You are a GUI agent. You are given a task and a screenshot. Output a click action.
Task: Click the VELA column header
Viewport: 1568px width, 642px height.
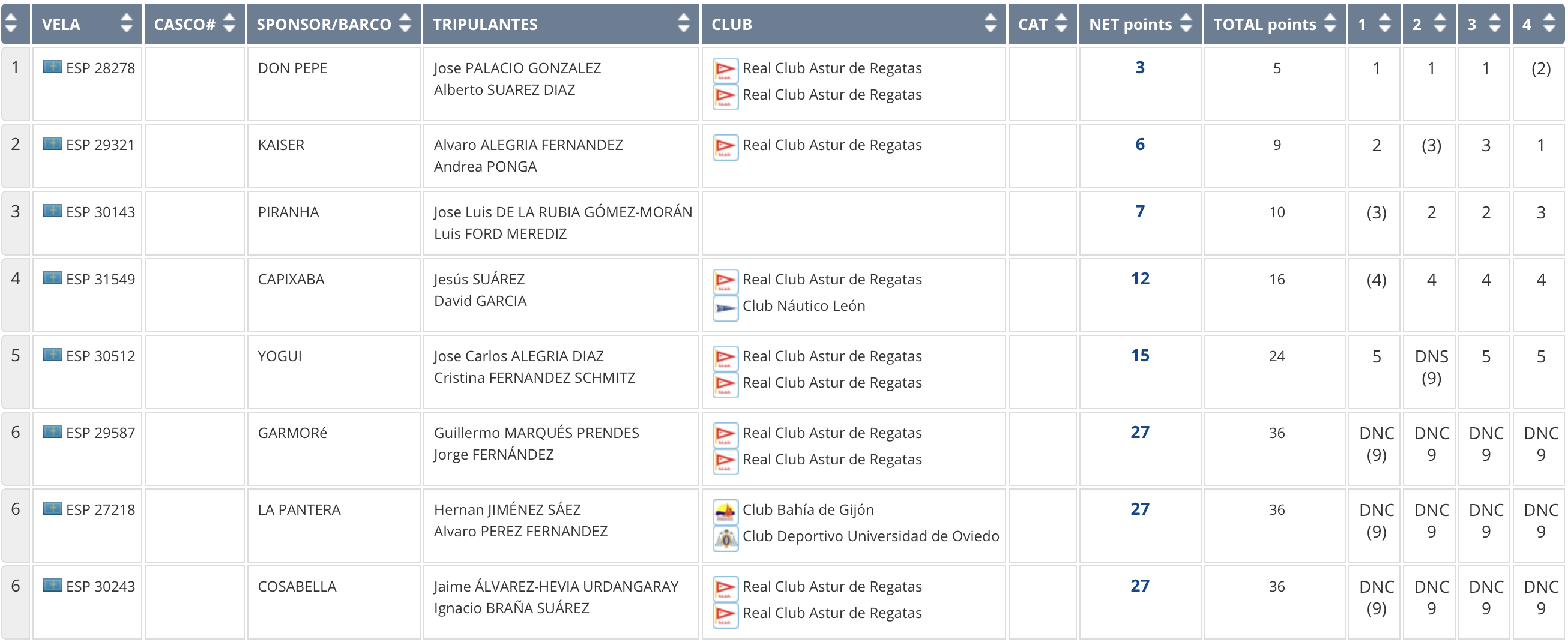87,24
